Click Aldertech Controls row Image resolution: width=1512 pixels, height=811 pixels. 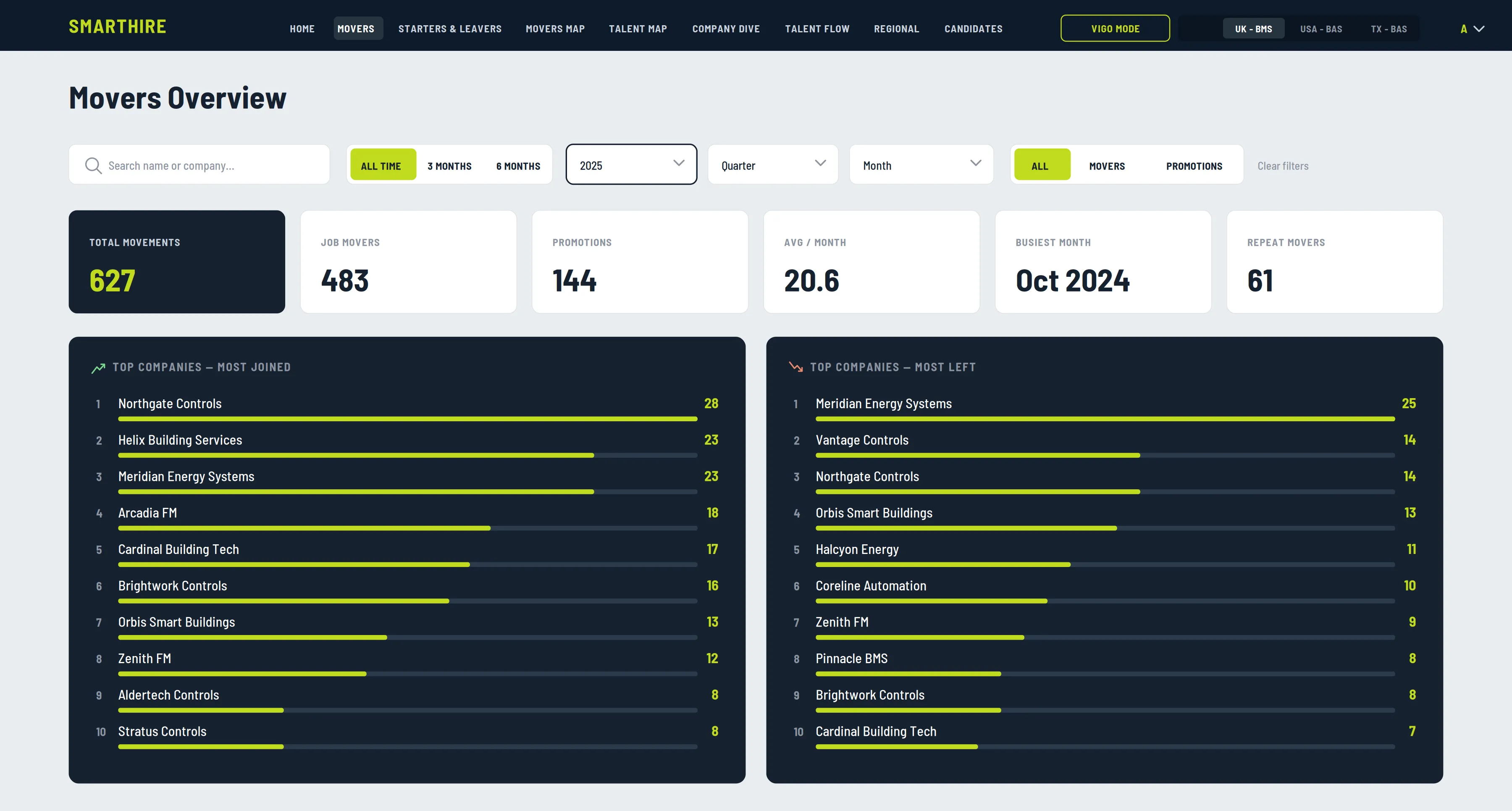pyautogui.click(x=407, y=701)
